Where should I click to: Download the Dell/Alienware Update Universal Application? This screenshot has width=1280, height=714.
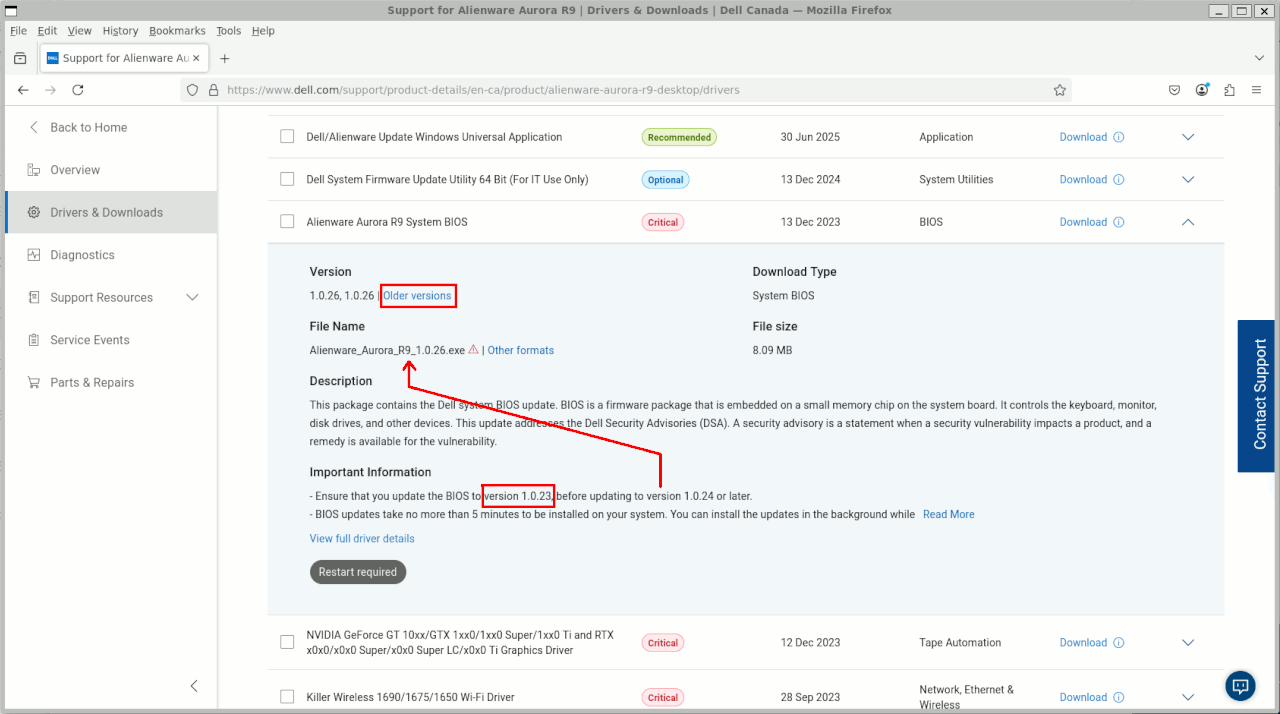tap(1083, 137)
